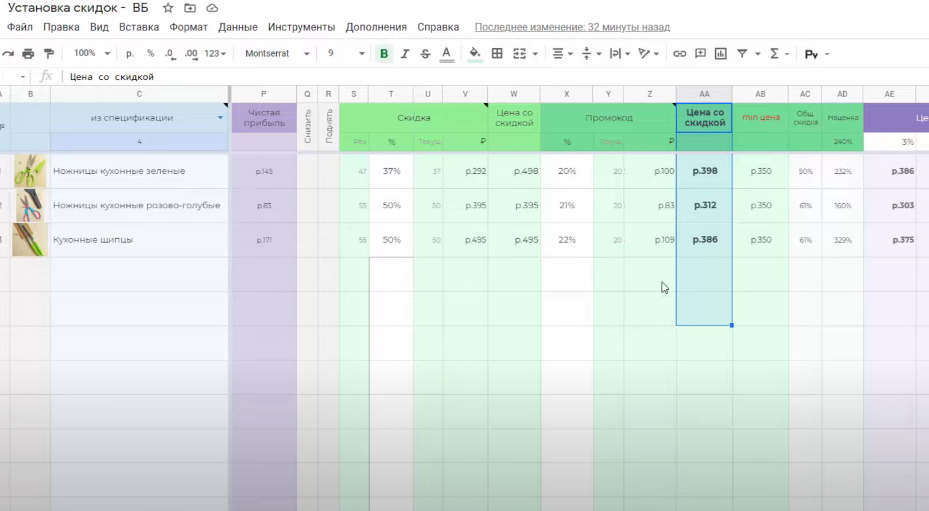The height and width of the screenshot is (511, 929).
Task: Open Montserrat font dropdown
Action: click(277, 53)
